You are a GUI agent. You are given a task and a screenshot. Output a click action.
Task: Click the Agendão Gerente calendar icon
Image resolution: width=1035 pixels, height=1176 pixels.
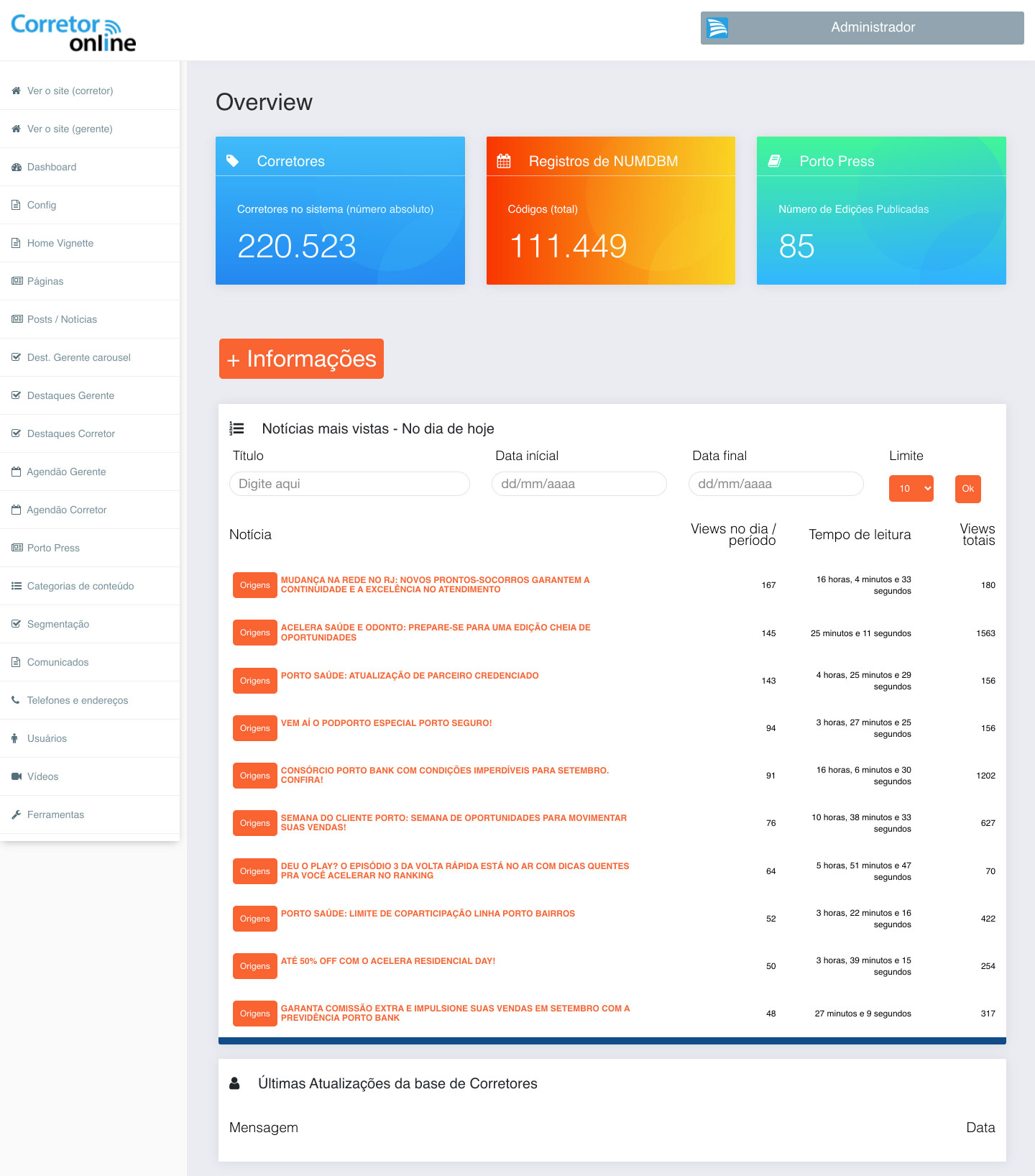[17, 472]
